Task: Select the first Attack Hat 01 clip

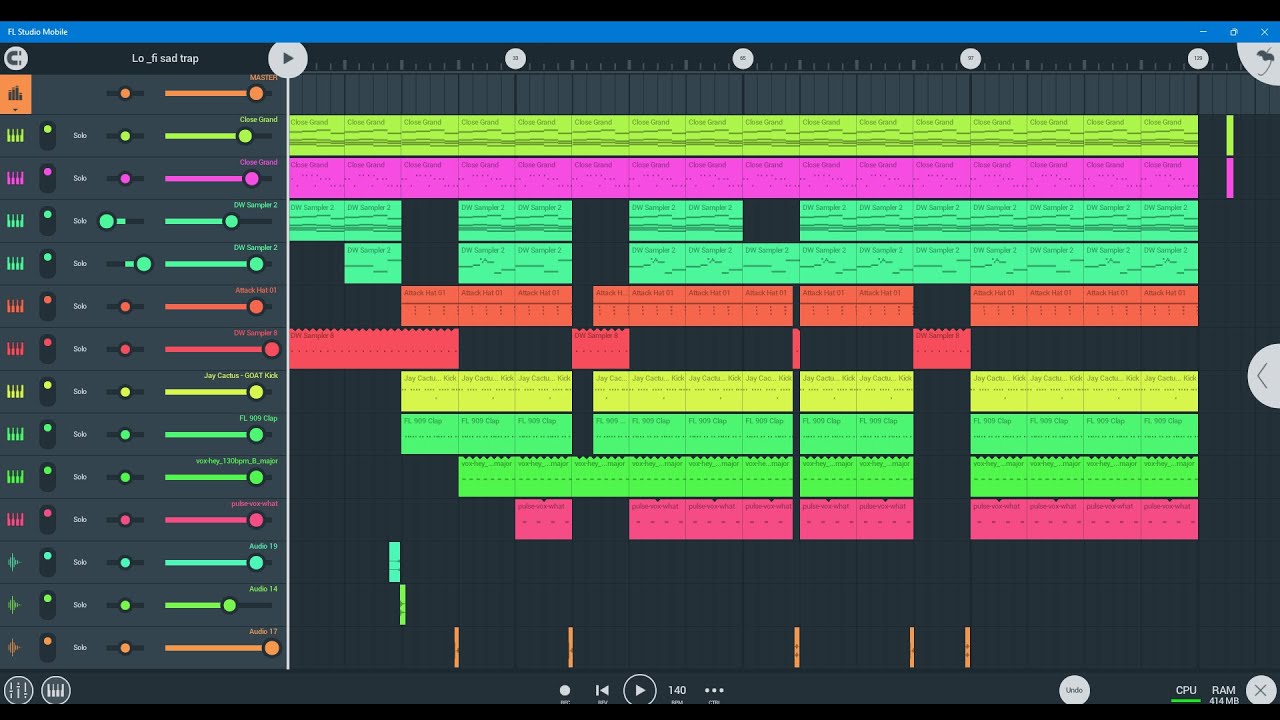Action: click(430, 306)
